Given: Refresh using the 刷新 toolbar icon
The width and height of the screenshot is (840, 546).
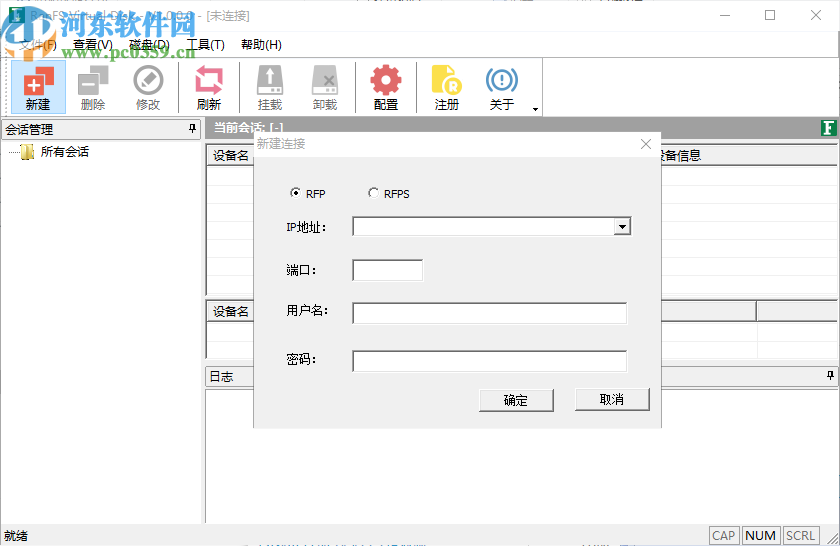Looking at the screenshot, I should point(208,87).
